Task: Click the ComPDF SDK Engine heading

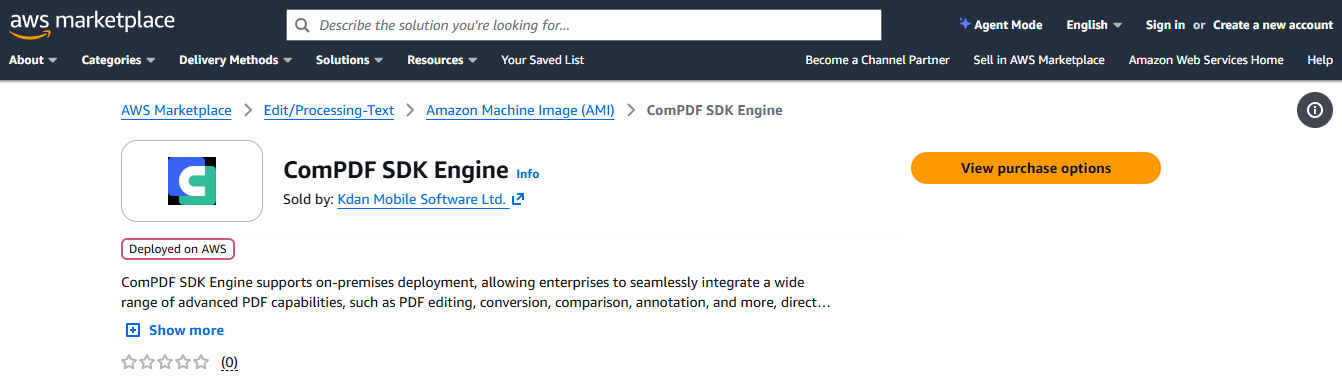Action: (396, 170)
